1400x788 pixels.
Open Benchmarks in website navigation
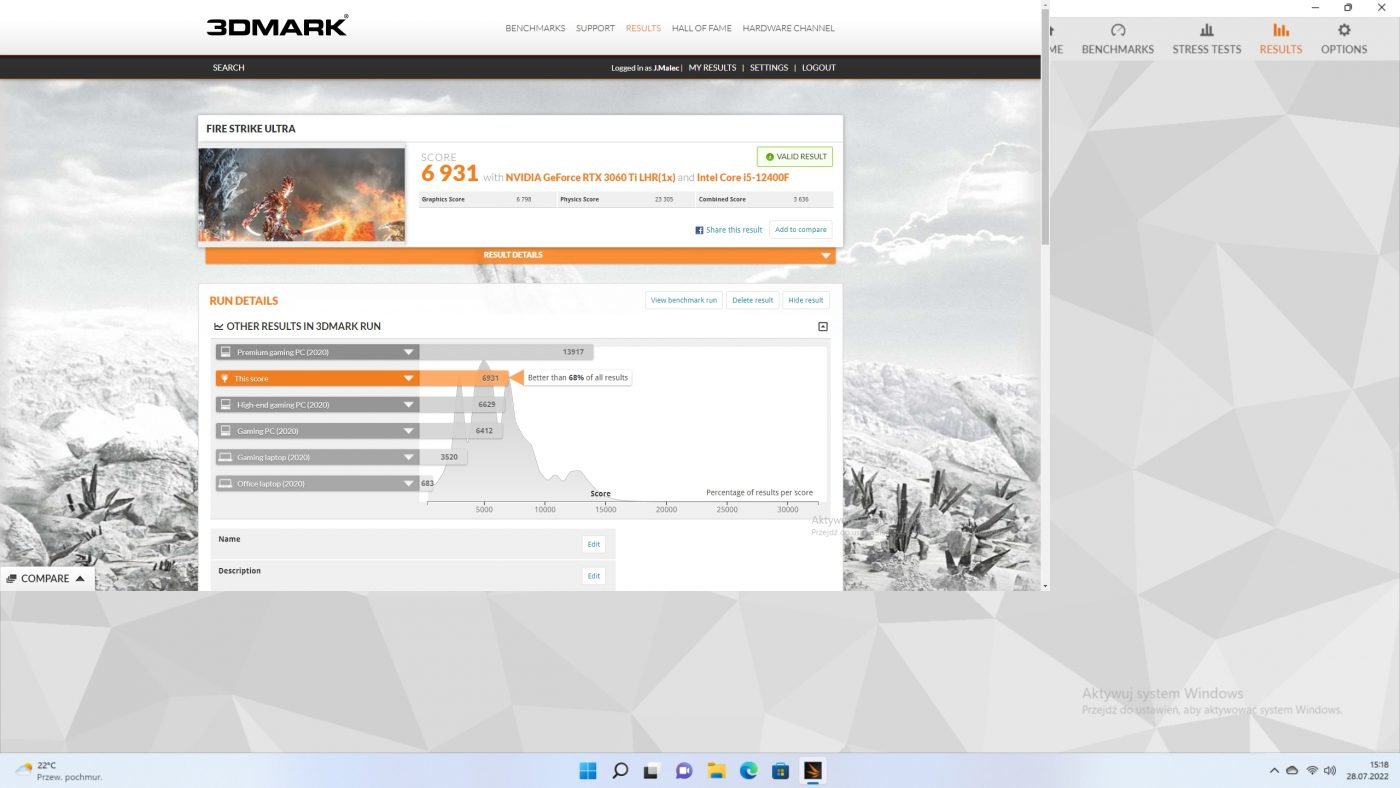click(535, 28)
